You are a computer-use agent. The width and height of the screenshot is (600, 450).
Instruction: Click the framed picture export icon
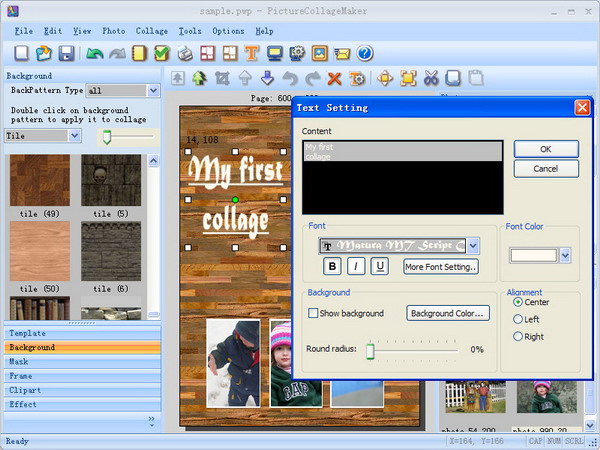320,53
